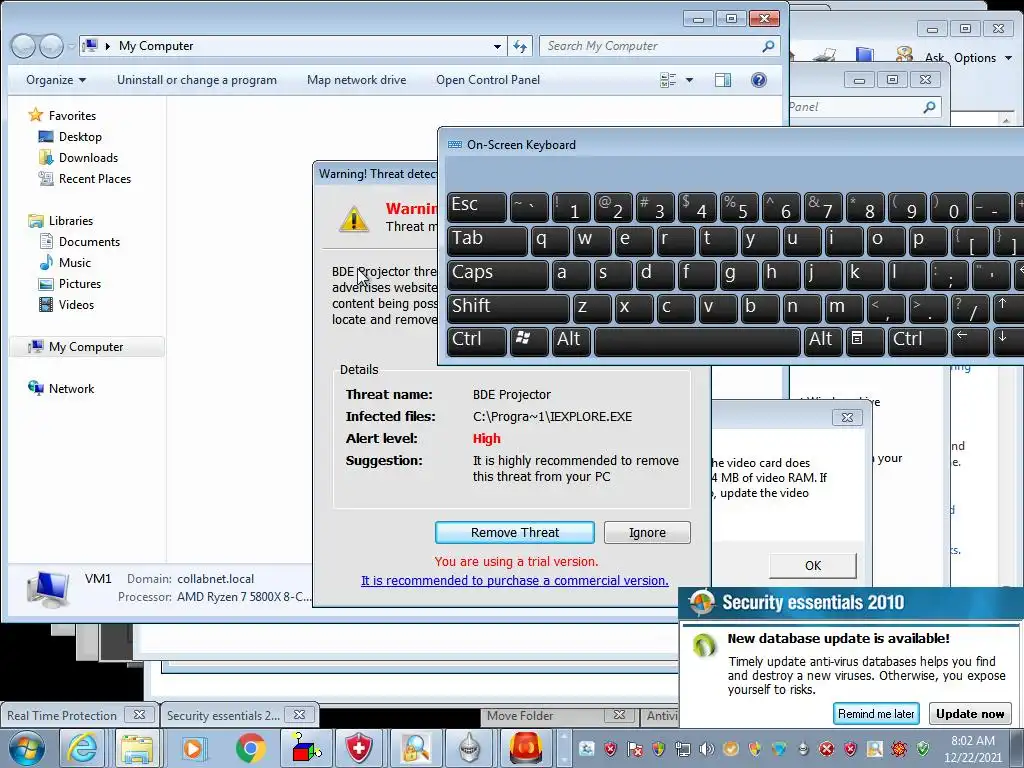Expand breadcrumb arrow before My Computer
1024x768 pixels.
107,46
